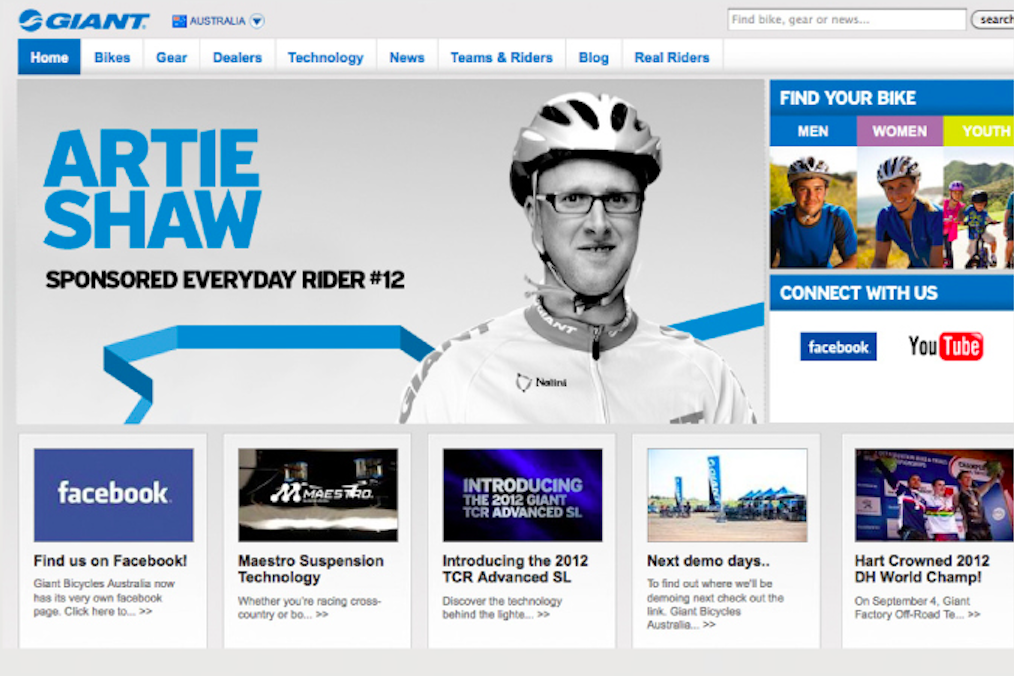1014x676 pixels.
Task: Click the male rider photo under MEN
Action: (x=813, y=208)
